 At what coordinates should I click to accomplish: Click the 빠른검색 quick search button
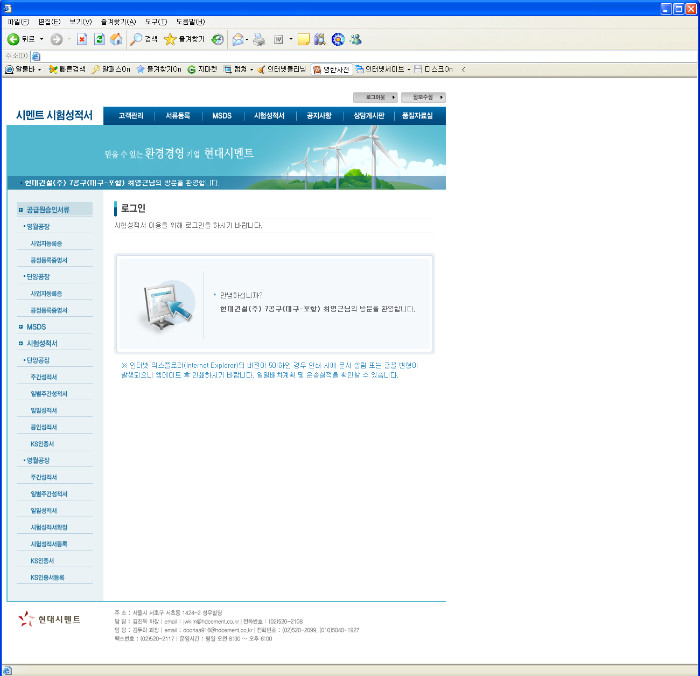tap(67, 69)
